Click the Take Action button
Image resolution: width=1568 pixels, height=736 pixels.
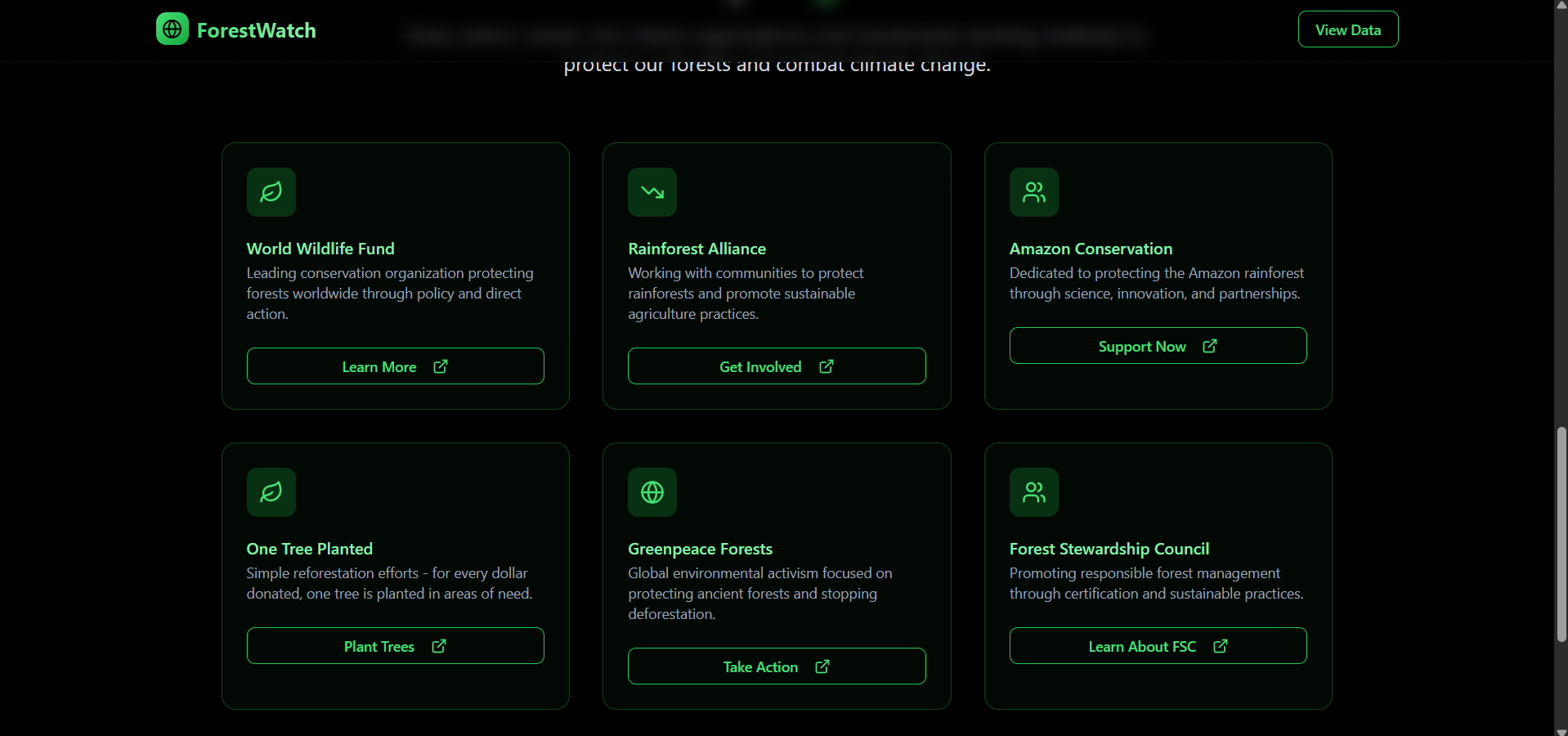pyautogui.click(x=777, y=666)
